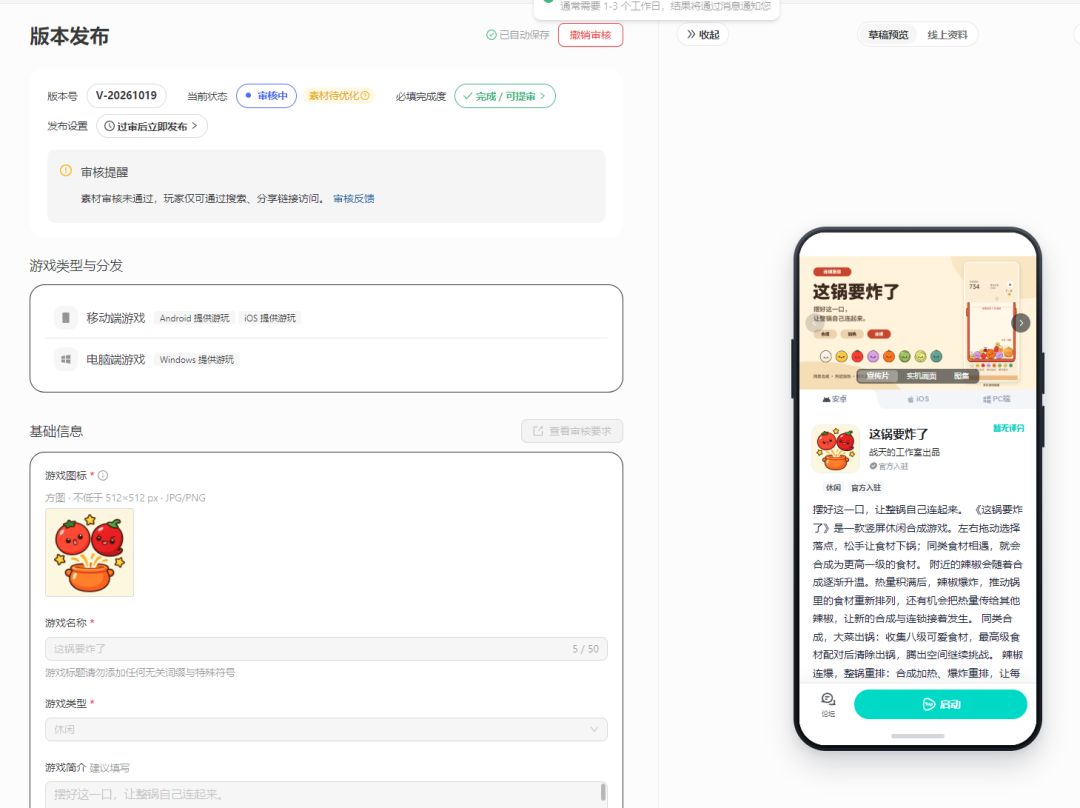Click the 战天的工作室出品 developer name
The height and width of the screenshot is (808, 1080).
(904, 452)
